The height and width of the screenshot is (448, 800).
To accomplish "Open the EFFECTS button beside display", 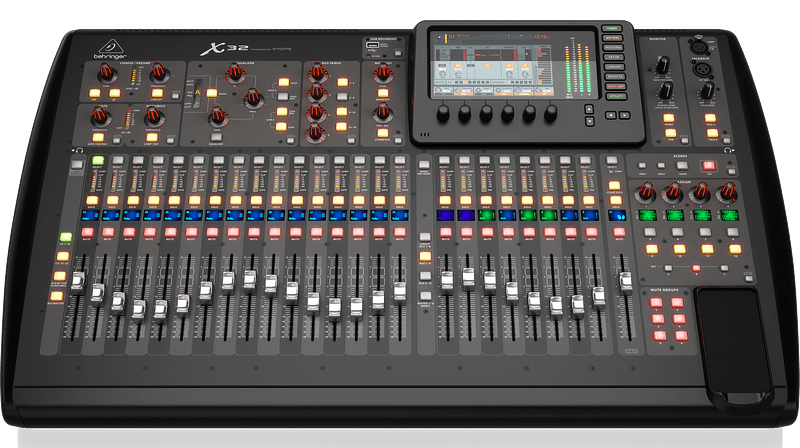I will pyautogui.click(x=614, y=77).
